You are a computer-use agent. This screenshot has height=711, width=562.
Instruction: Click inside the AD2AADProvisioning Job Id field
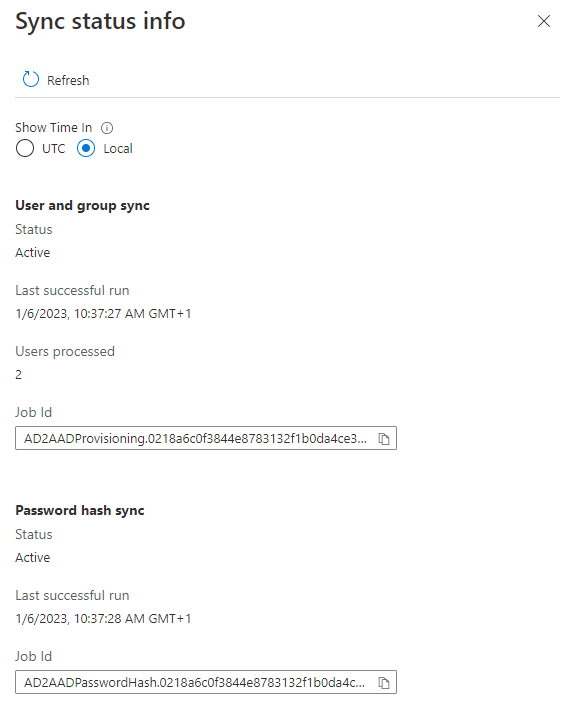coord(195,438)
